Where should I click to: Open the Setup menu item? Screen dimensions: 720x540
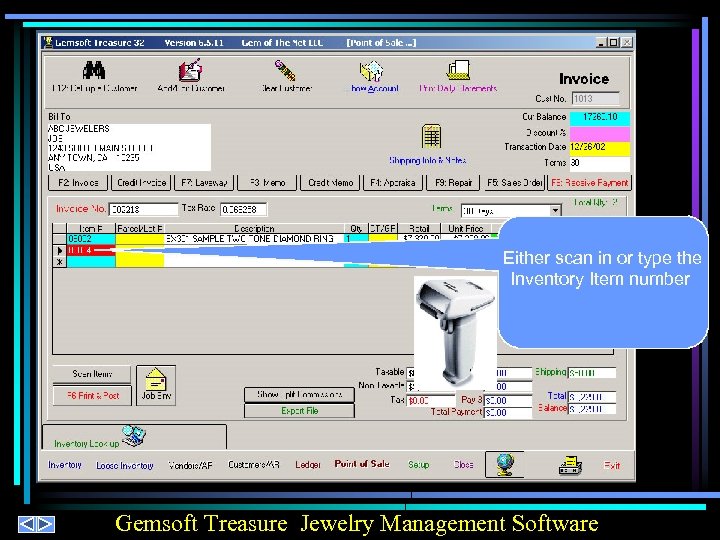(418, 465)
